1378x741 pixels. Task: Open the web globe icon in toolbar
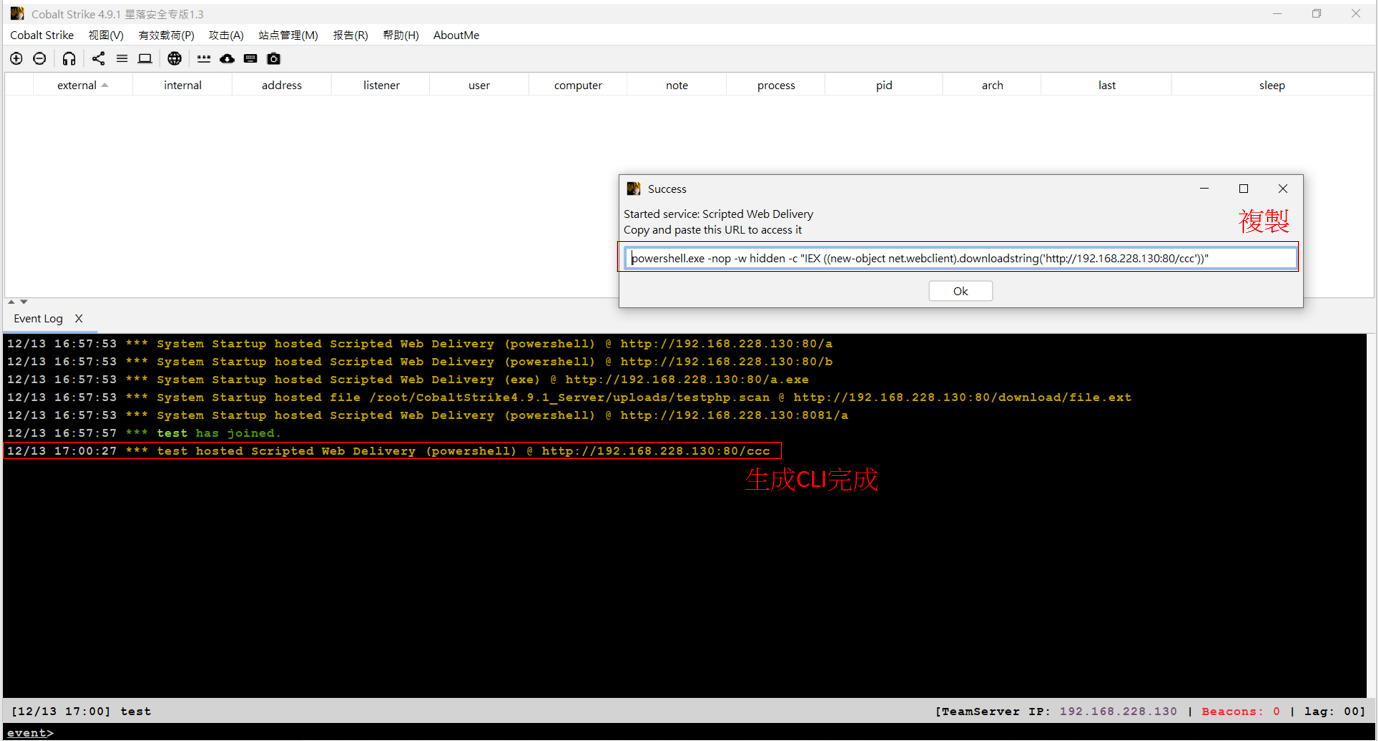point(175,59)
